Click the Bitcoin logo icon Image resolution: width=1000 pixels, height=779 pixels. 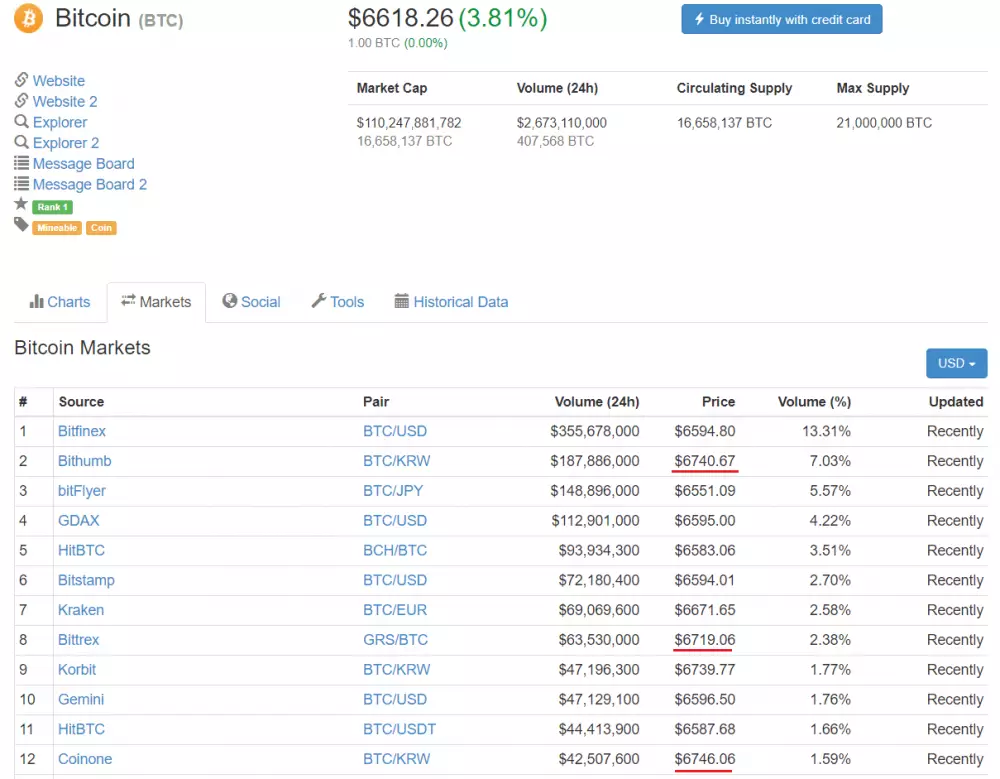point(27,18)
